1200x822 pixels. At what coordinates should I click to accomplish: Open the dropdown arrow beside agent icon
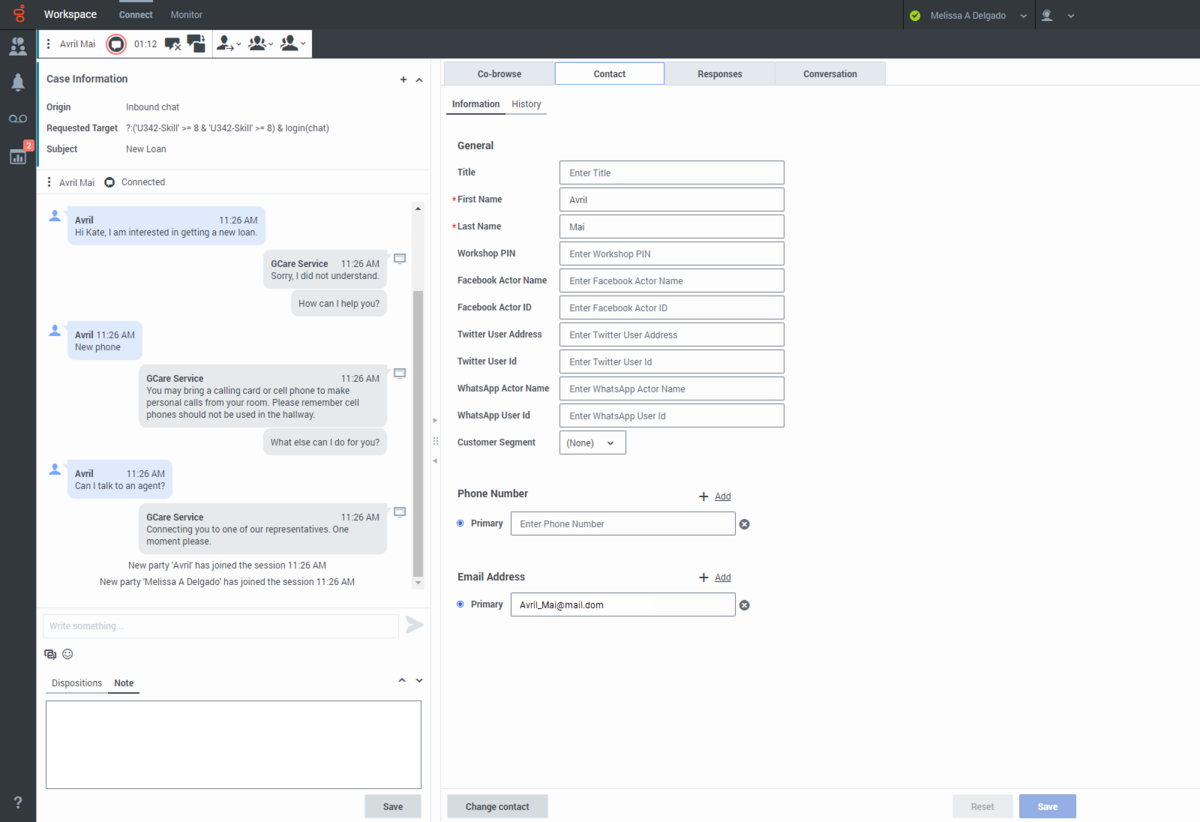pyautogui.click(x=1071, y=16)
